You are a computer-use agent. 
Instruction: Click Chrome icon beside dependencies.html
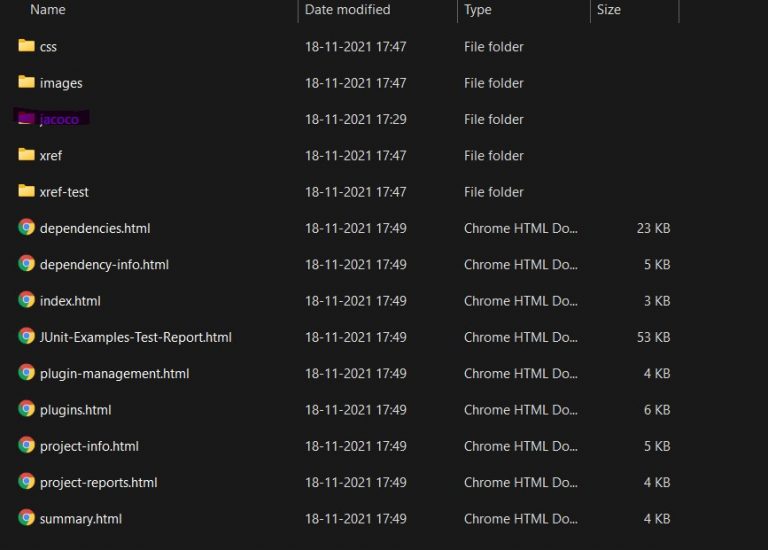click(26, 227)
